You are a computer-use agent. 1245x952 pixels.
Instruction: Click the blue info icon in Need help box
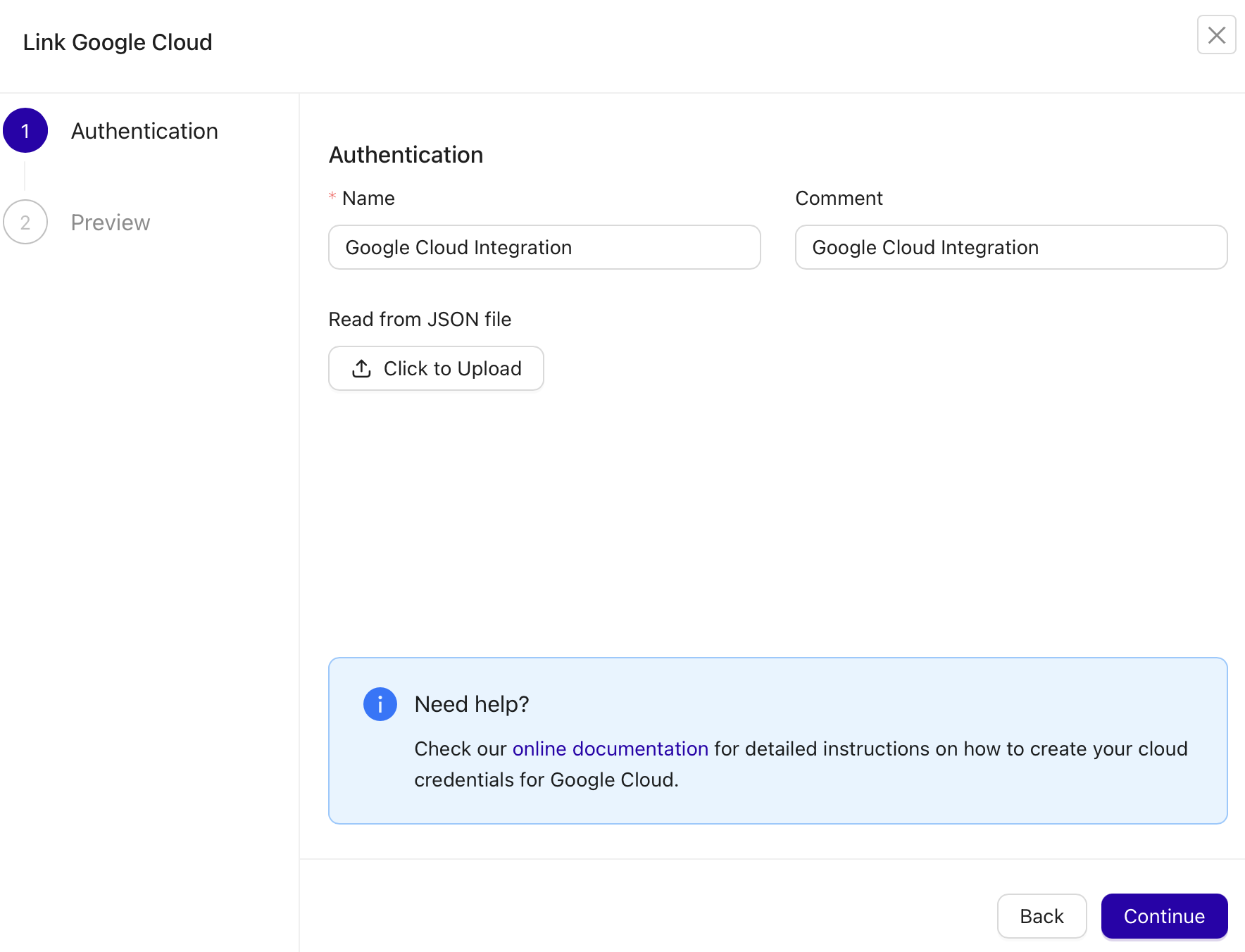coord(380,703)
